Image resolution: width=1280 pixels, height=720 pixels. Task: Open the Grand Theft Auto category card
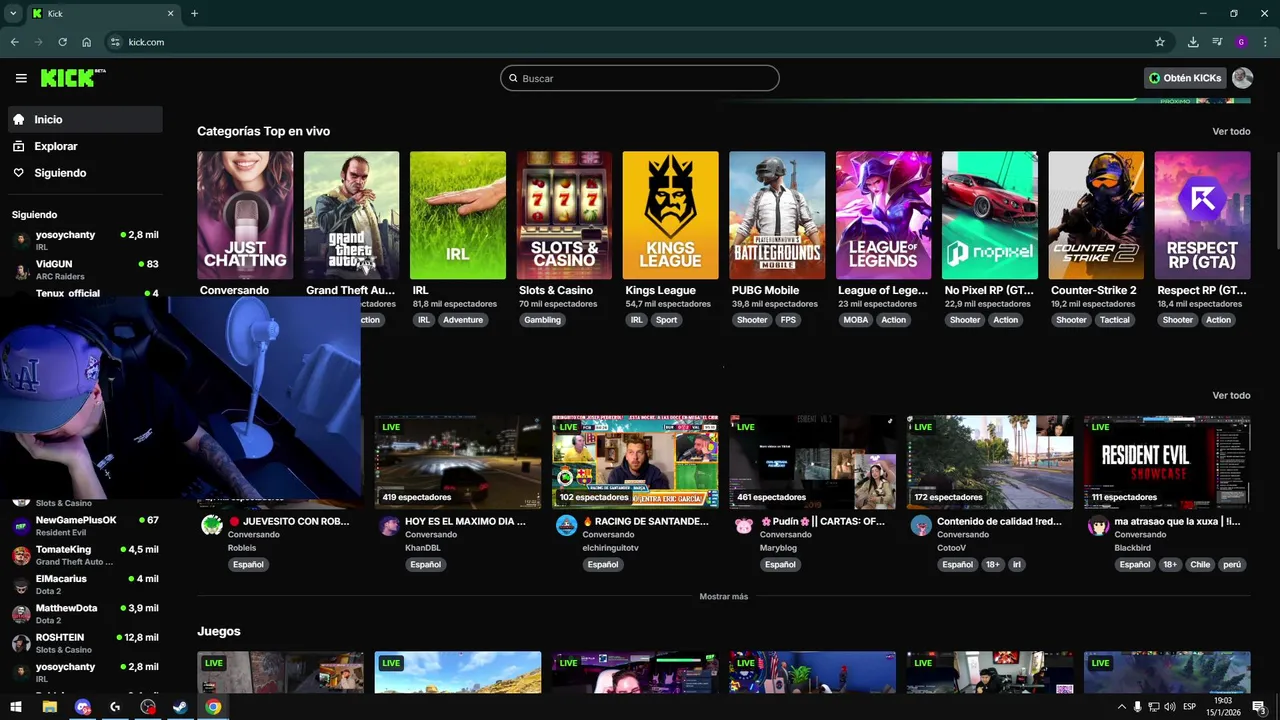click(351, 215)
